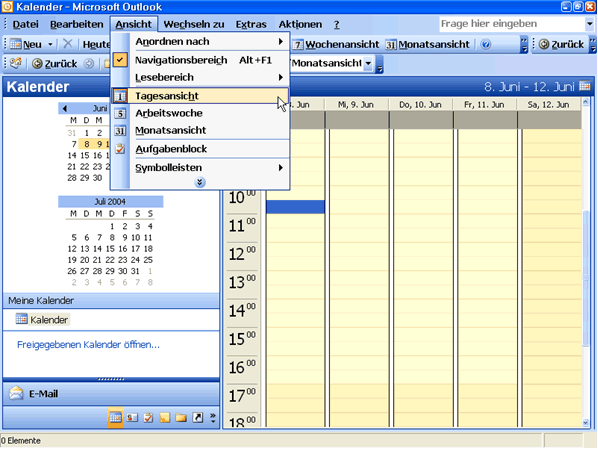Click the Kontakte icon in navigation bottom bar

pos(132,418)
